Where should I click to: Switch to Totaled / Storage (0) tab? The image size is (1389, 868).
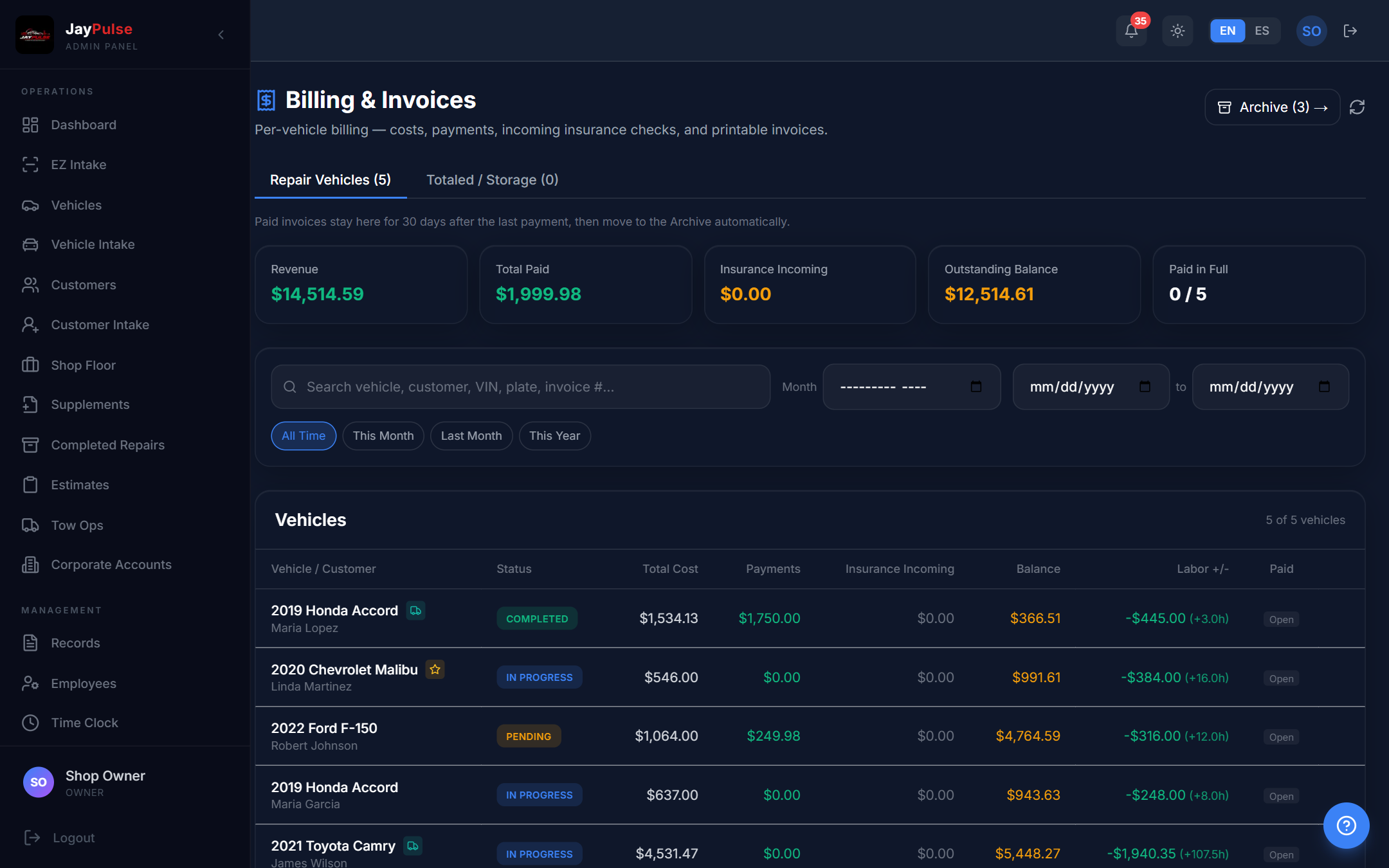tap(492, 180)
